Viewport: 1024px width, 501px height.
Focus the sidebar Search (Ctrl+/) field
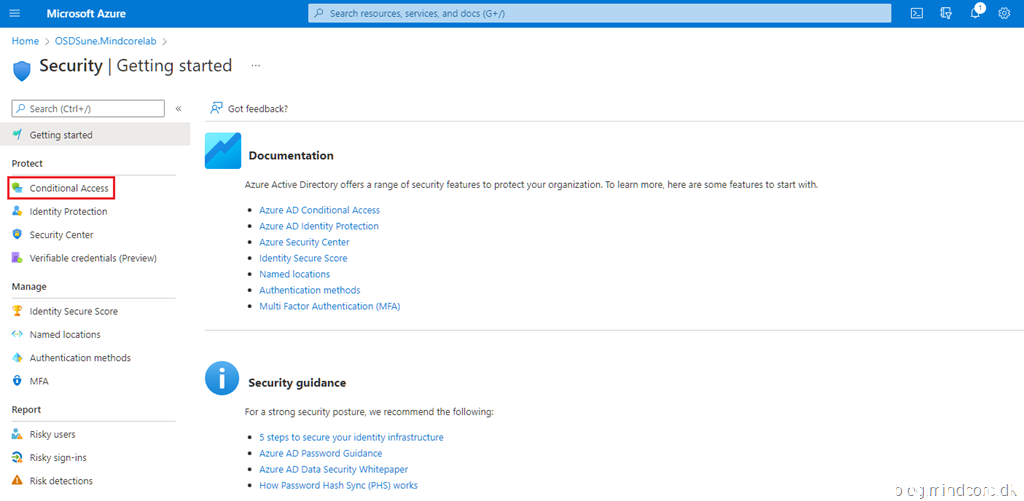tap(90, 108)
